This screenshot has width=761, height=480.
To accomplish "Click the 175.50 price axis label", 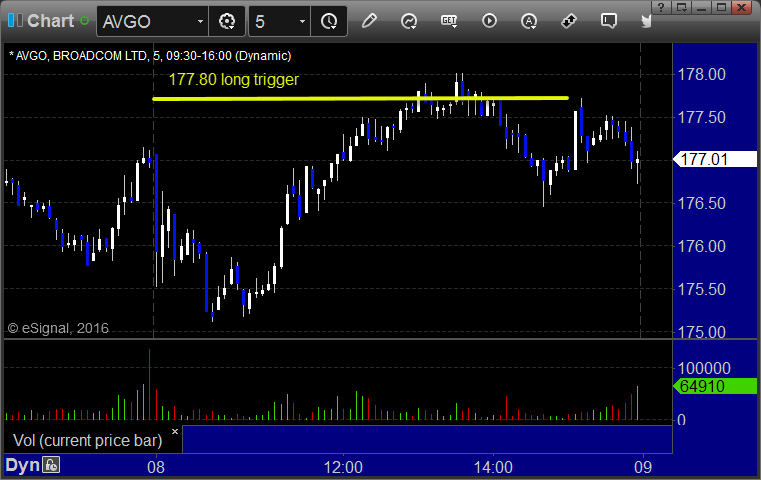I will (x=701, y=289).
